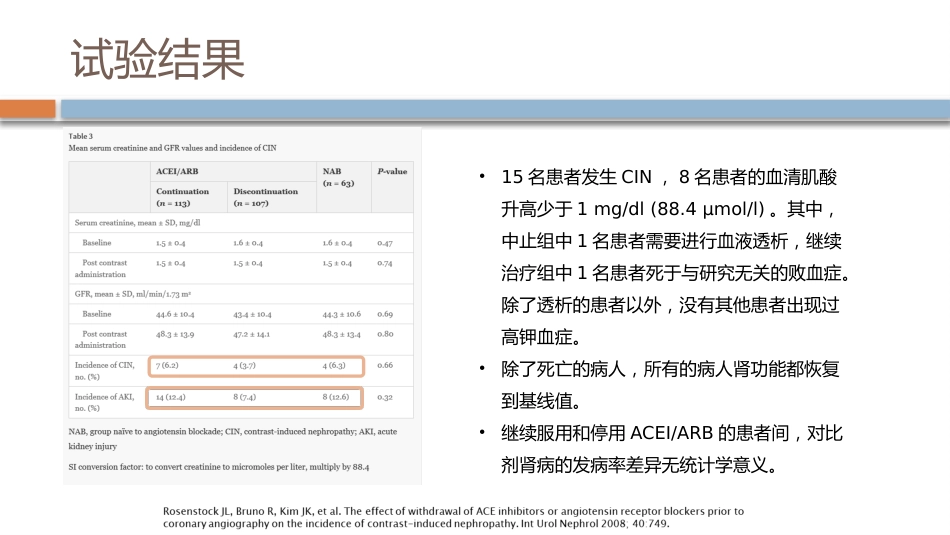Image resolution: width=950 pixels, height=535 pixels.
Task: Click AKI incidence value 8 (7.4)
Action: (x=244, y=397)
